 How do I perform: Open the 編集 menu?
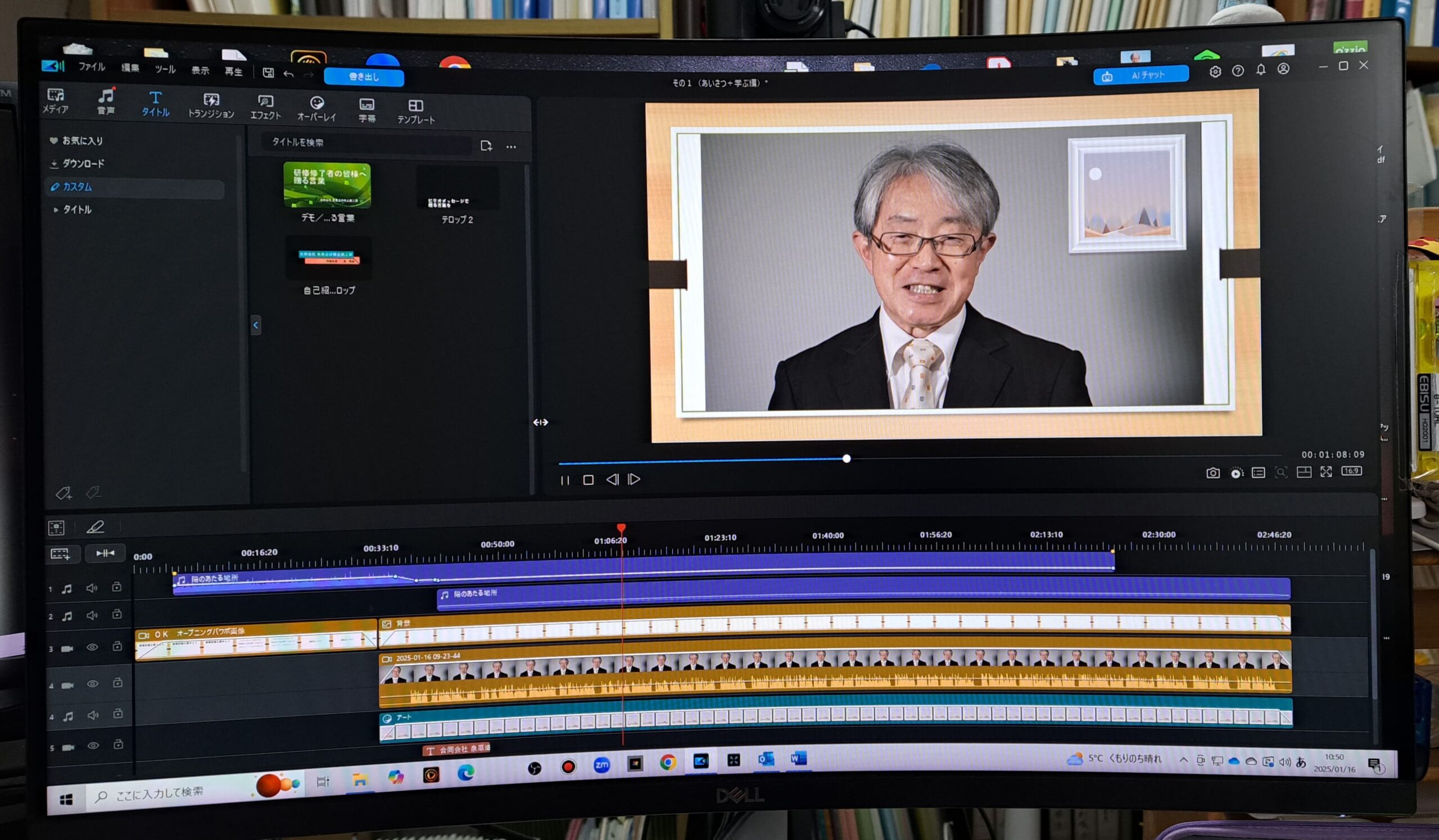coord(130,68)
